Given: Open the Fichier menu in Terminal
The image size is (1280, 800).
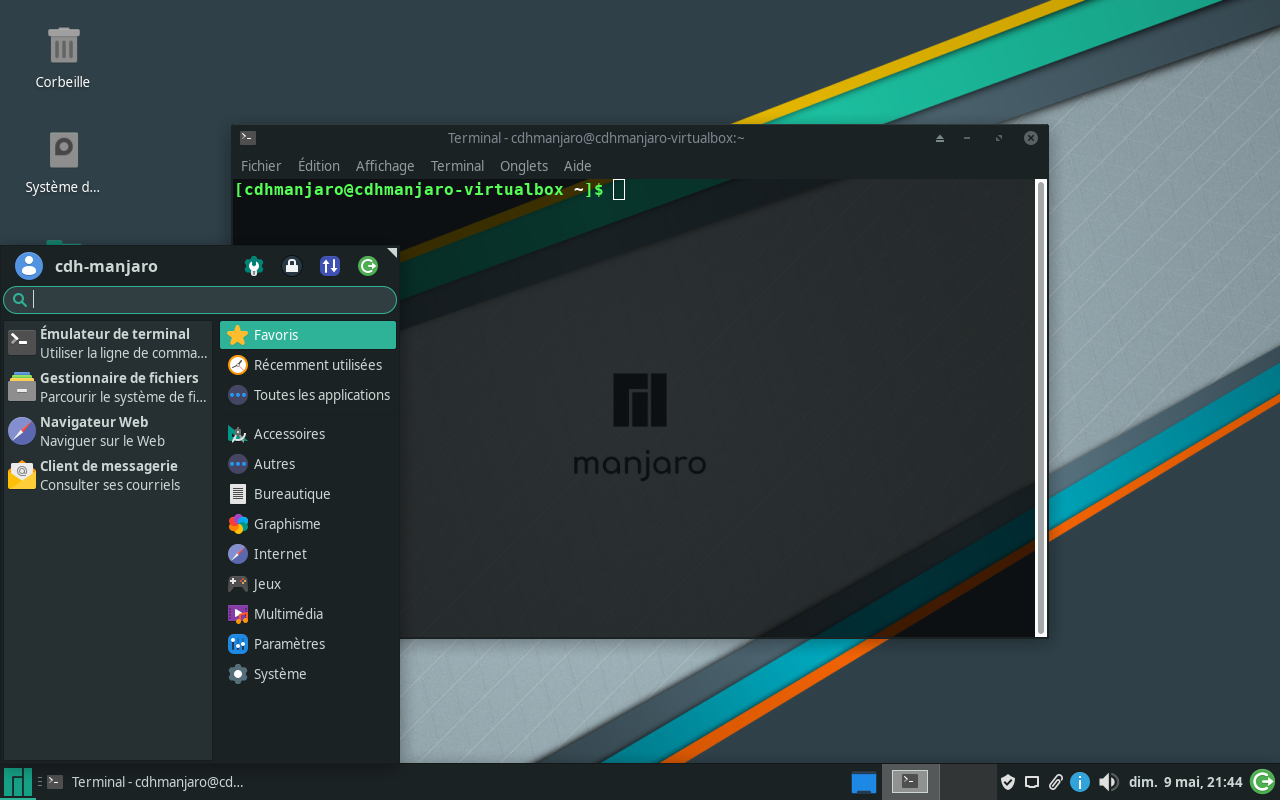Looking at the screenshot, I should click(260, 165).
